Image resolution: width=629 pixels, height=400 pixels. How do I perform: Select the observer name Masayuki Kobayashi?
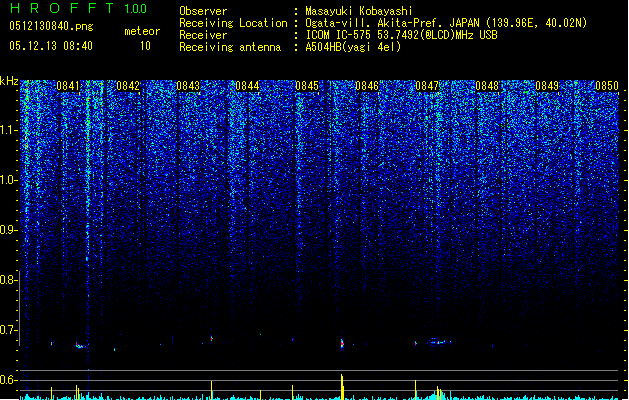[x=359, y=11]
